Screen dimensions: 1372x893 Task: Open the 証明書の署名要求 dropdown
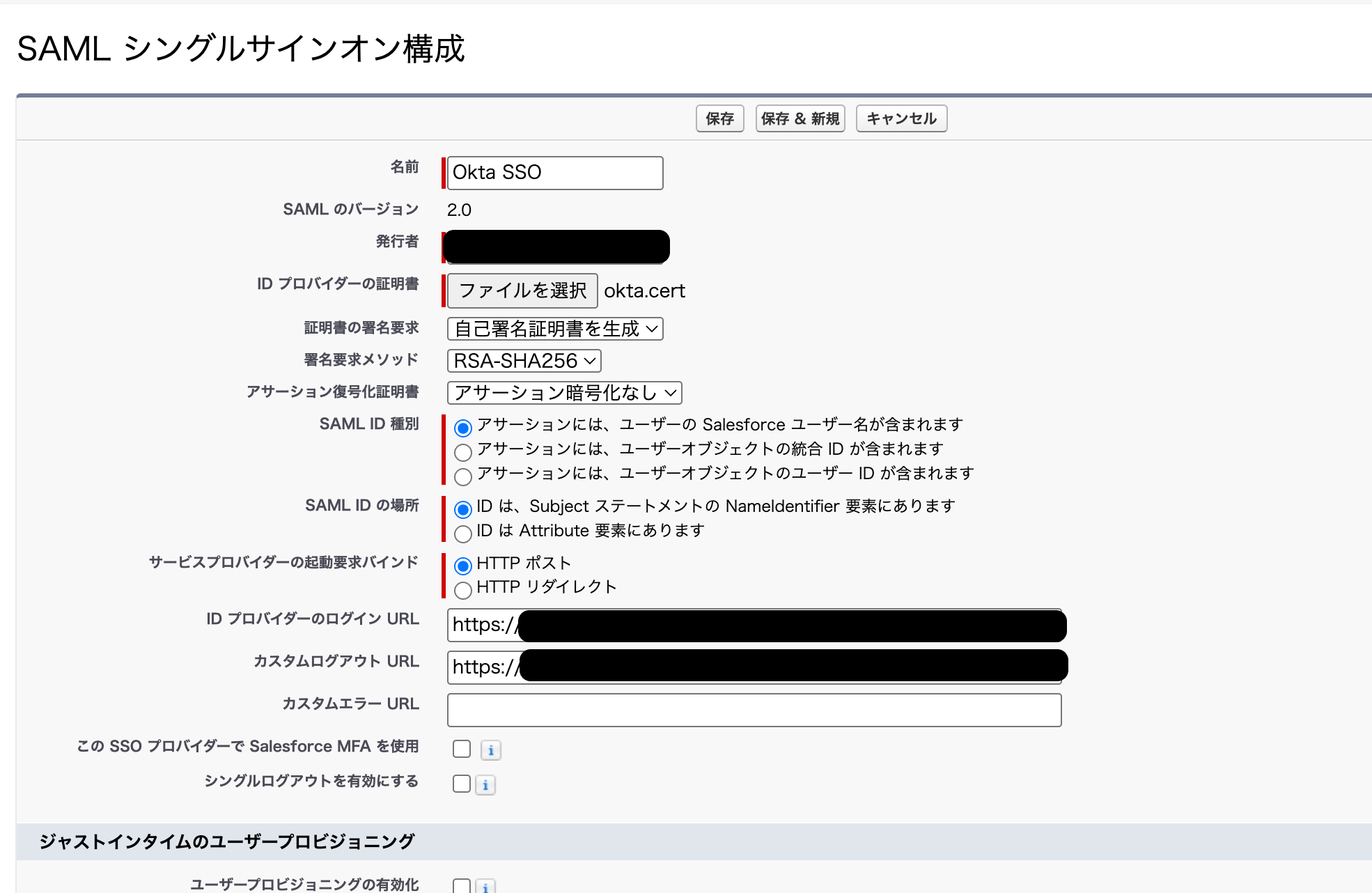pos(555,329)
